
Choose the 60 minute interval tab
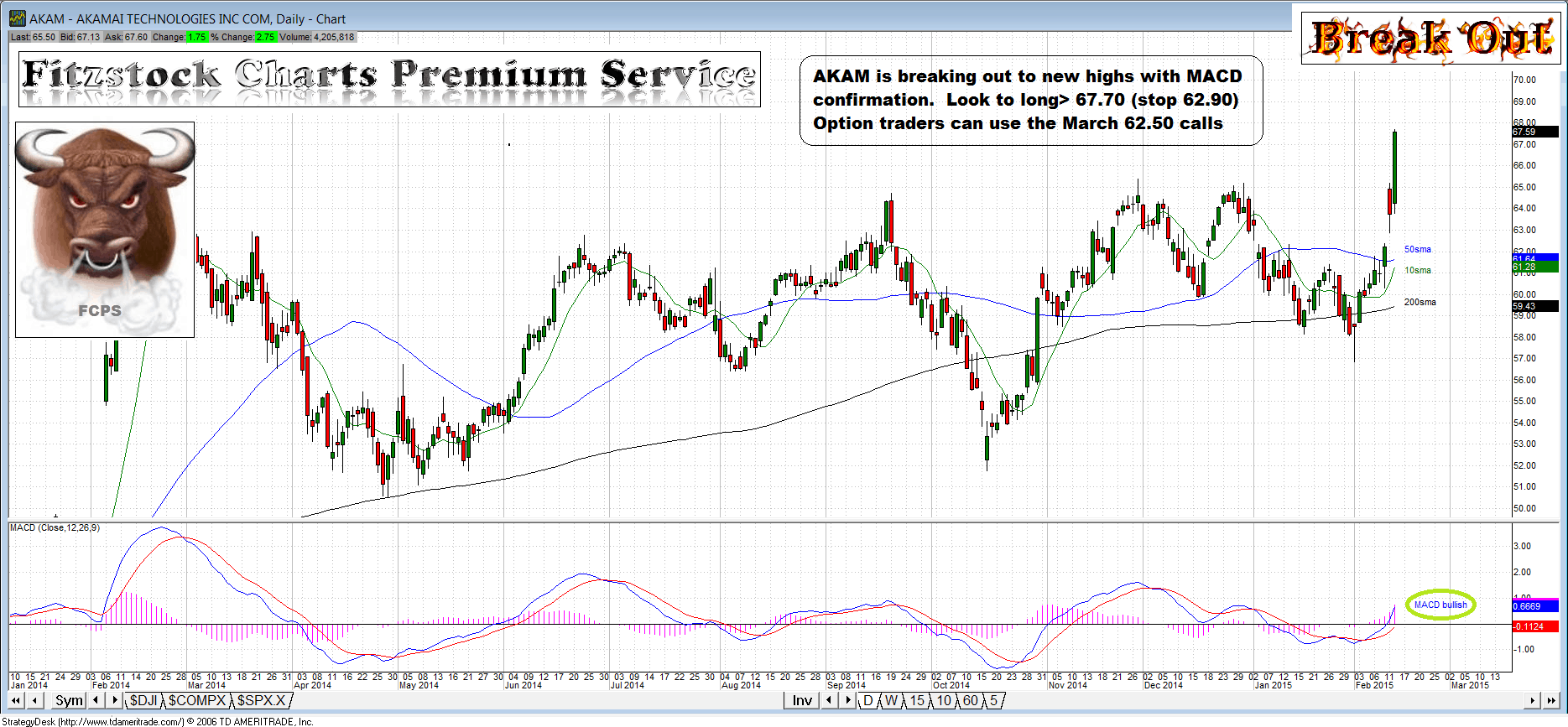coord(970,700)
